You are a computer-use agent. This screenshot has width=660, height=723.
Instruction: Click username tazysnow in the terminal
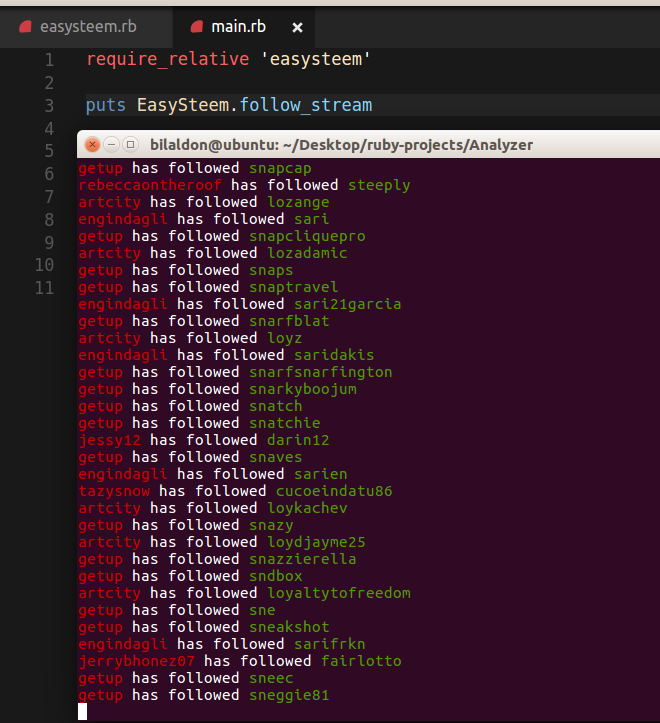point(114,492)
